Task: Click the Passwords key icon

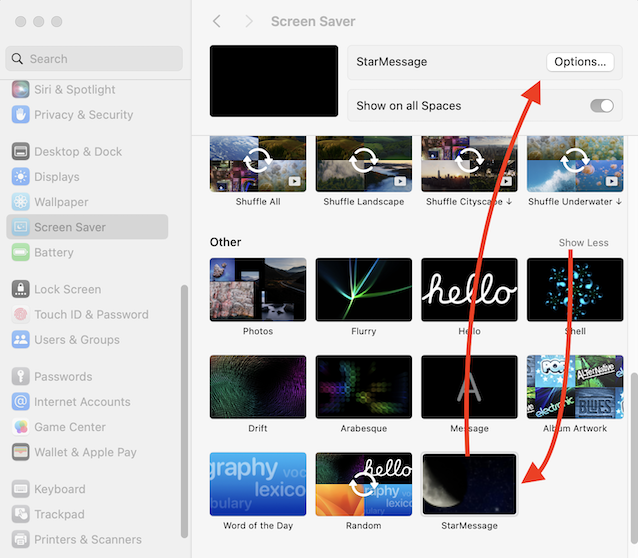Action: pyautogui.click(x=20, y=376)
